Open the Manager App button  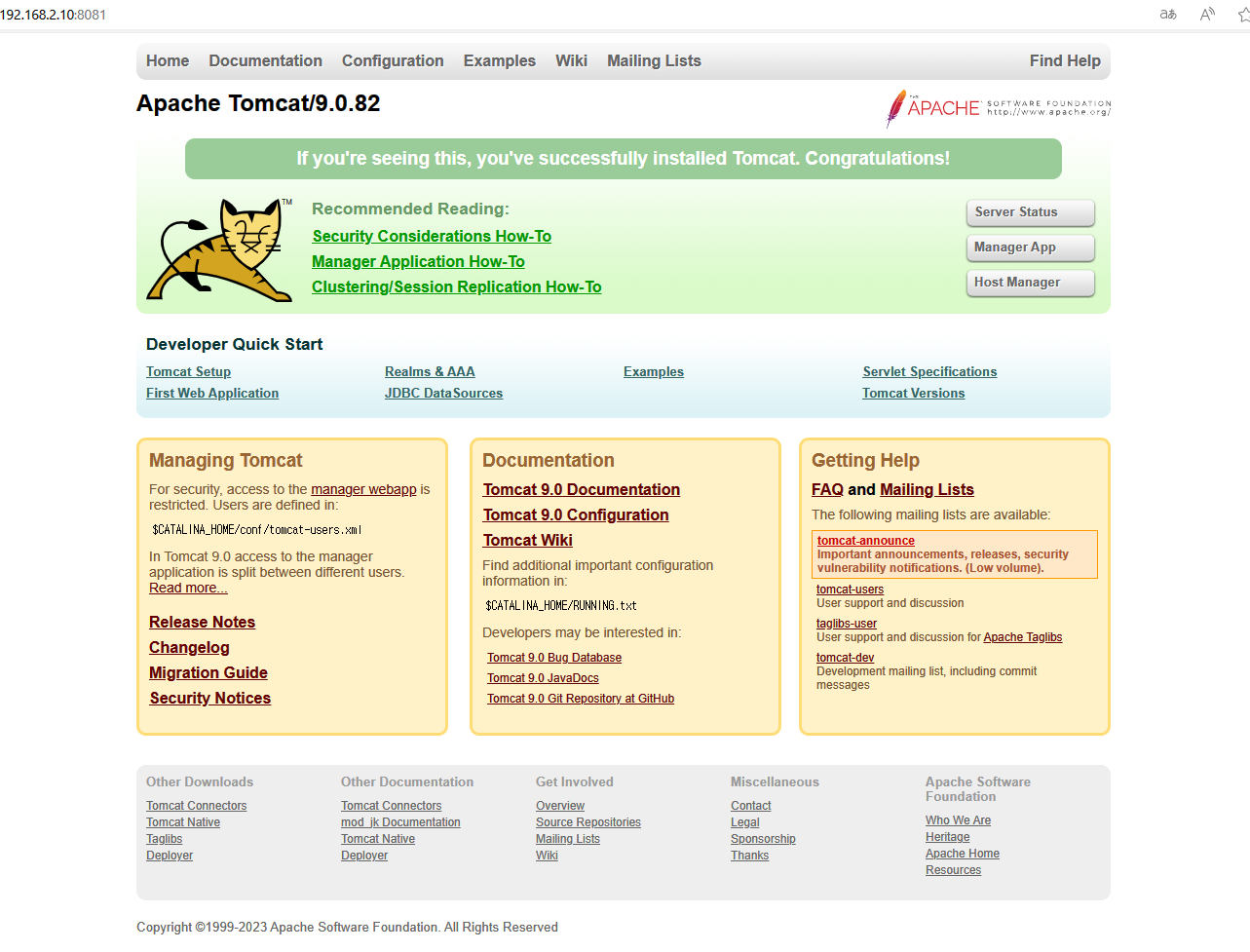click(x=1031, y=248)
